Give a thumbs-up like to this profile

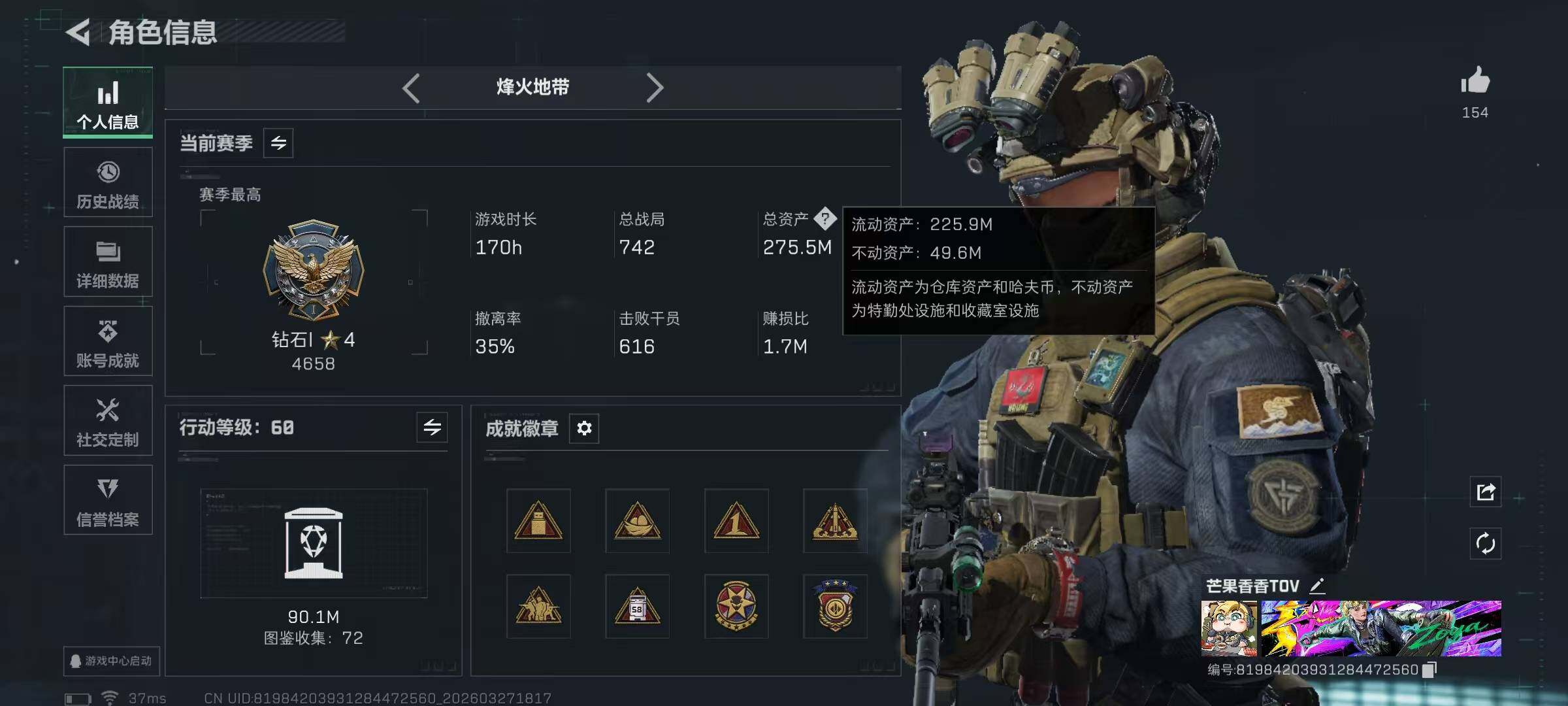[x=1475, y=80]
